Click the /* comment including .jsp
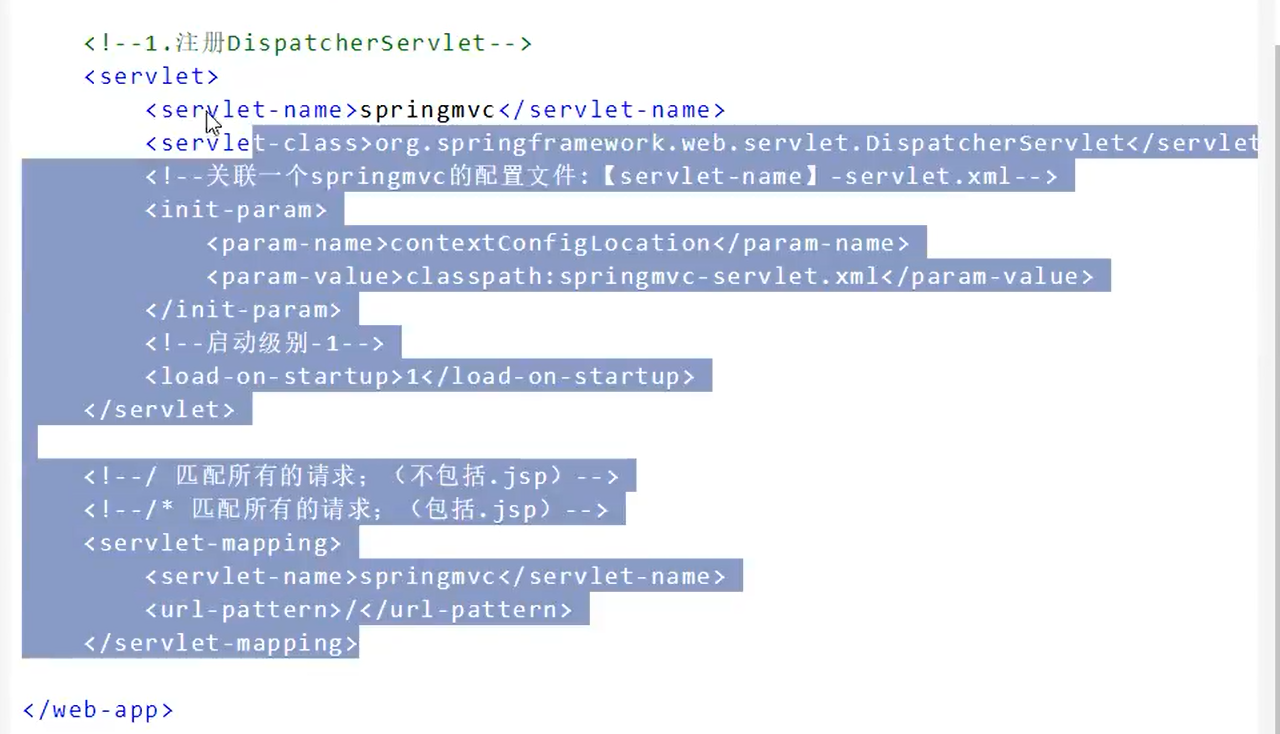 (346, 510)
